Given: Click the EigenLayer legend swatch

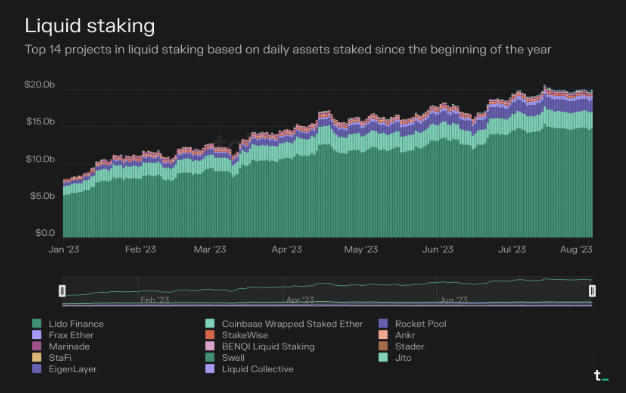Looking at the screenshot, I should pos(36,369).
